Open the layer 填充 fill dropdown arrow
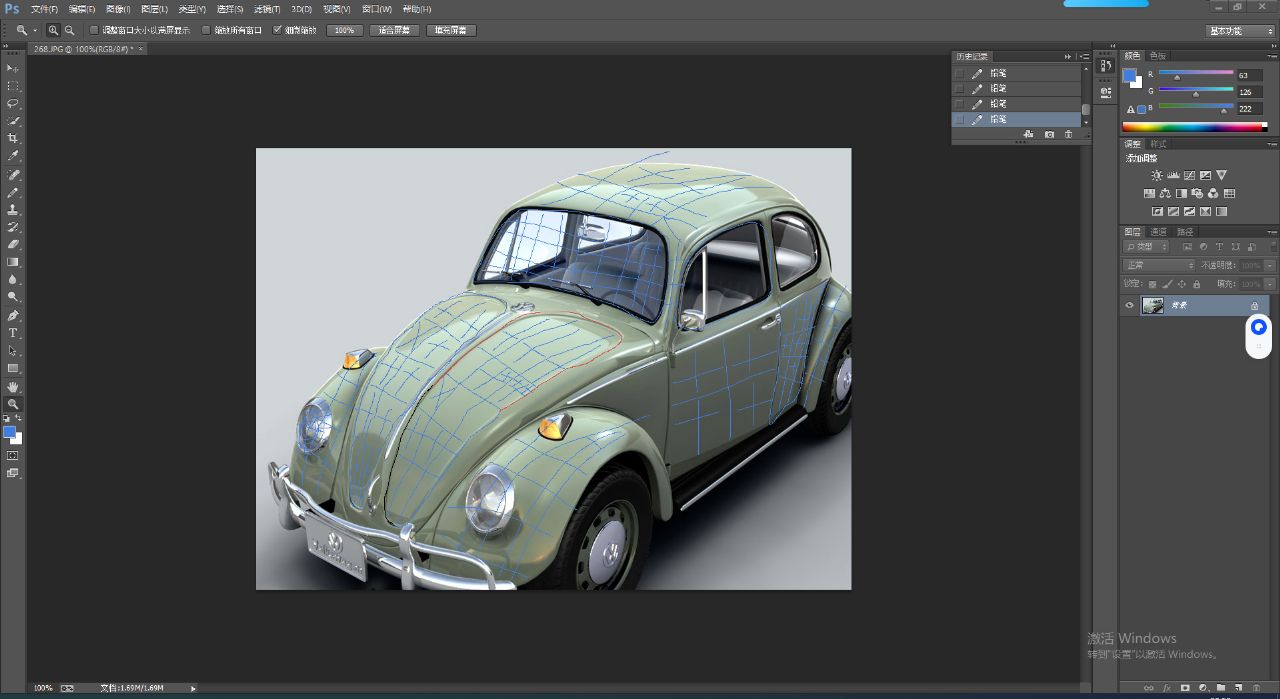The width and height of the screenshot is (1280, 699). pyautogui.click(x=1270, y=284)
